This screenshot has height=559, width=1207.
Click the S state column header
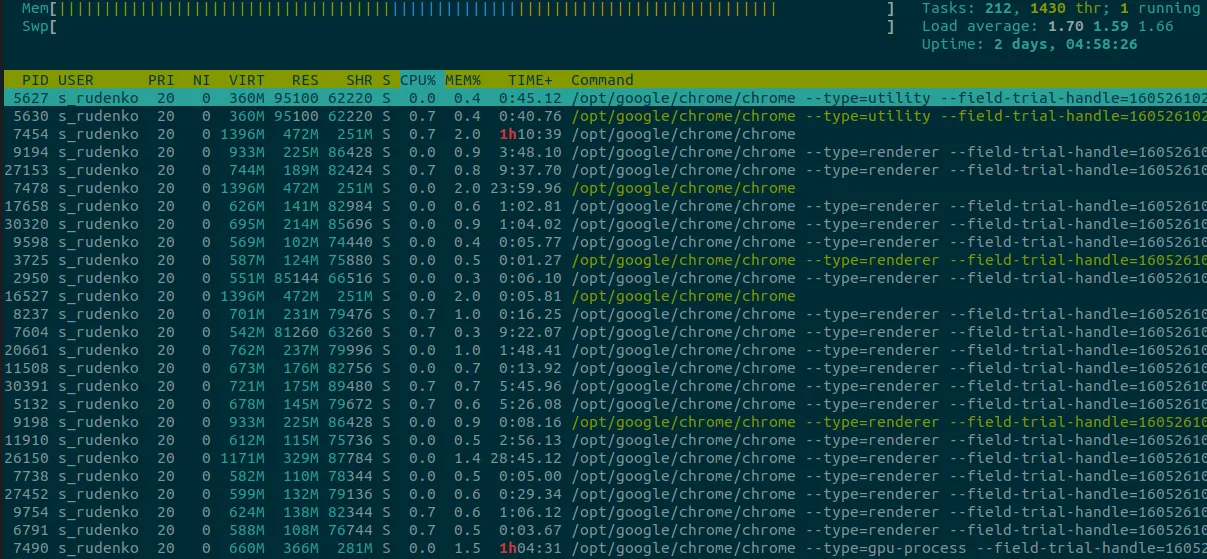(386, 80)
